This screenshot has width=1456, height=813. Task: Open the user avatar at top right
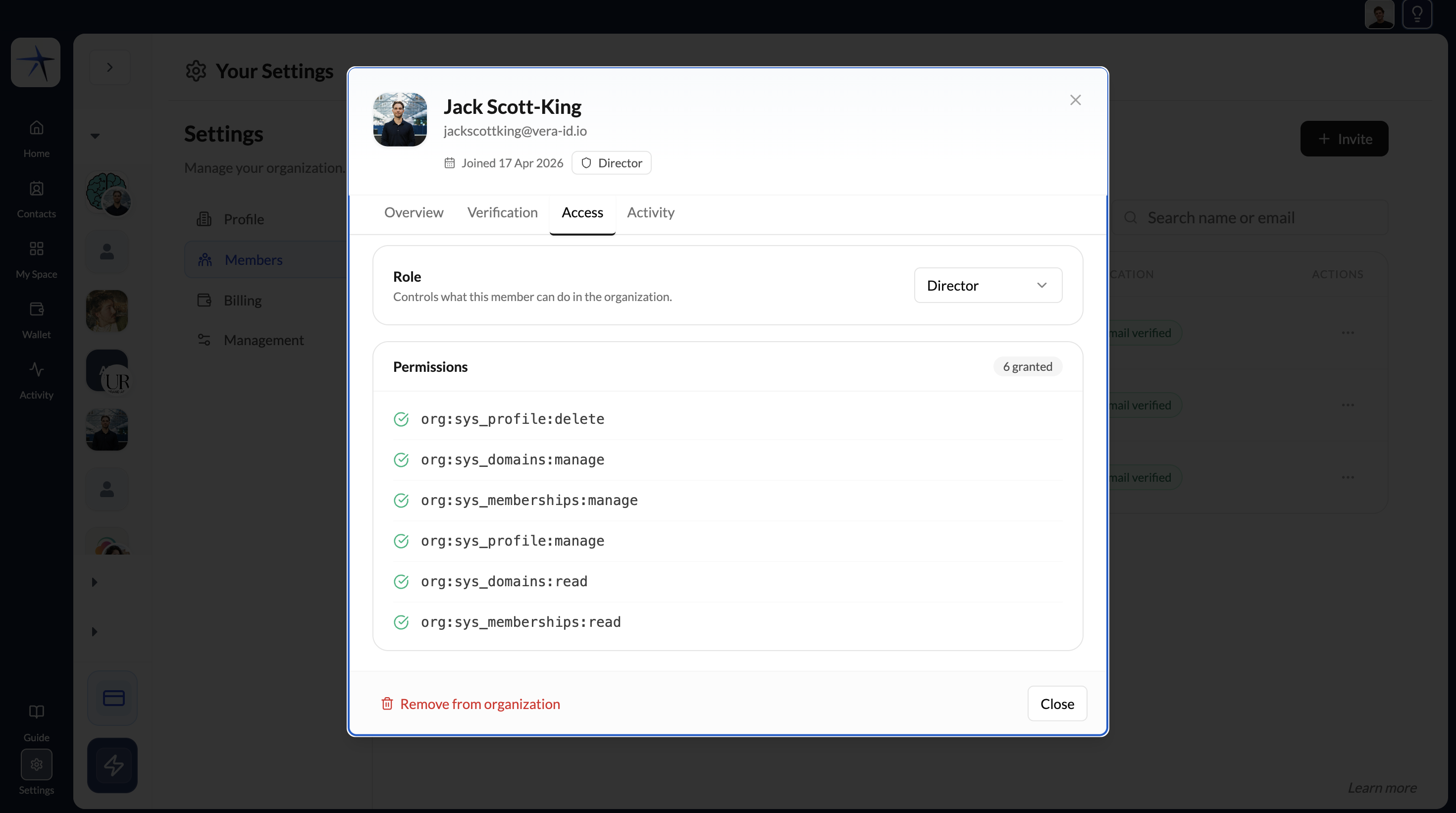pyautogui.click(x=1379, y=14)
